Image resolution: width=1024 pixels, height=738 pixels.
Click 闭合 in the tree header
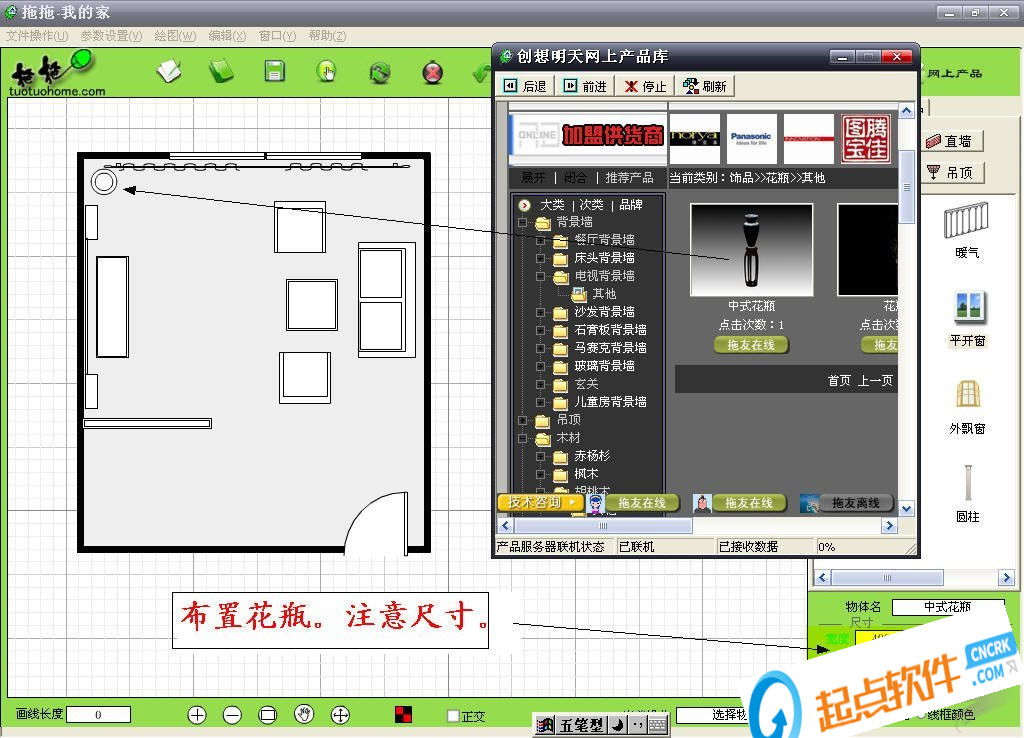tap(575, 178)
